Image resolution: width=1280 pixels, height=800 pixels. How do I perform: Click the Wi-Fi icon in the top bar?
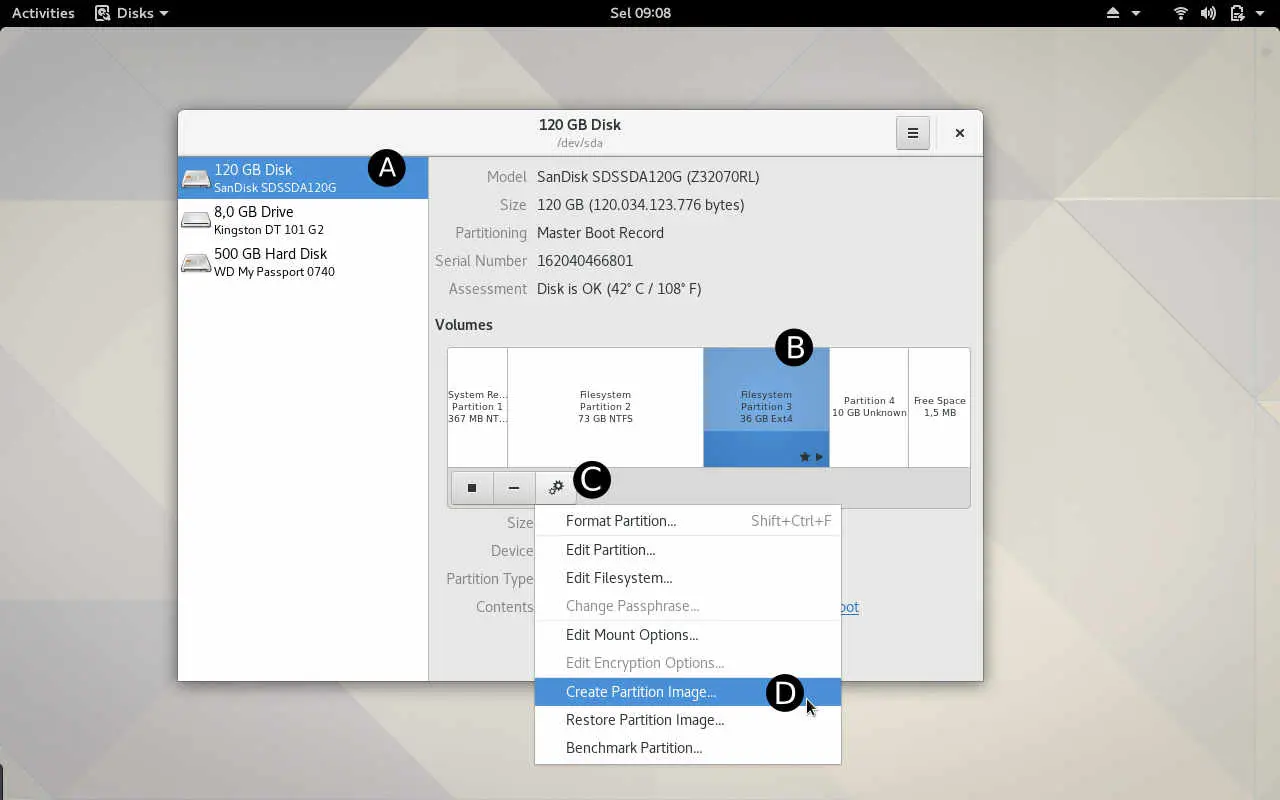[1180, 13]
